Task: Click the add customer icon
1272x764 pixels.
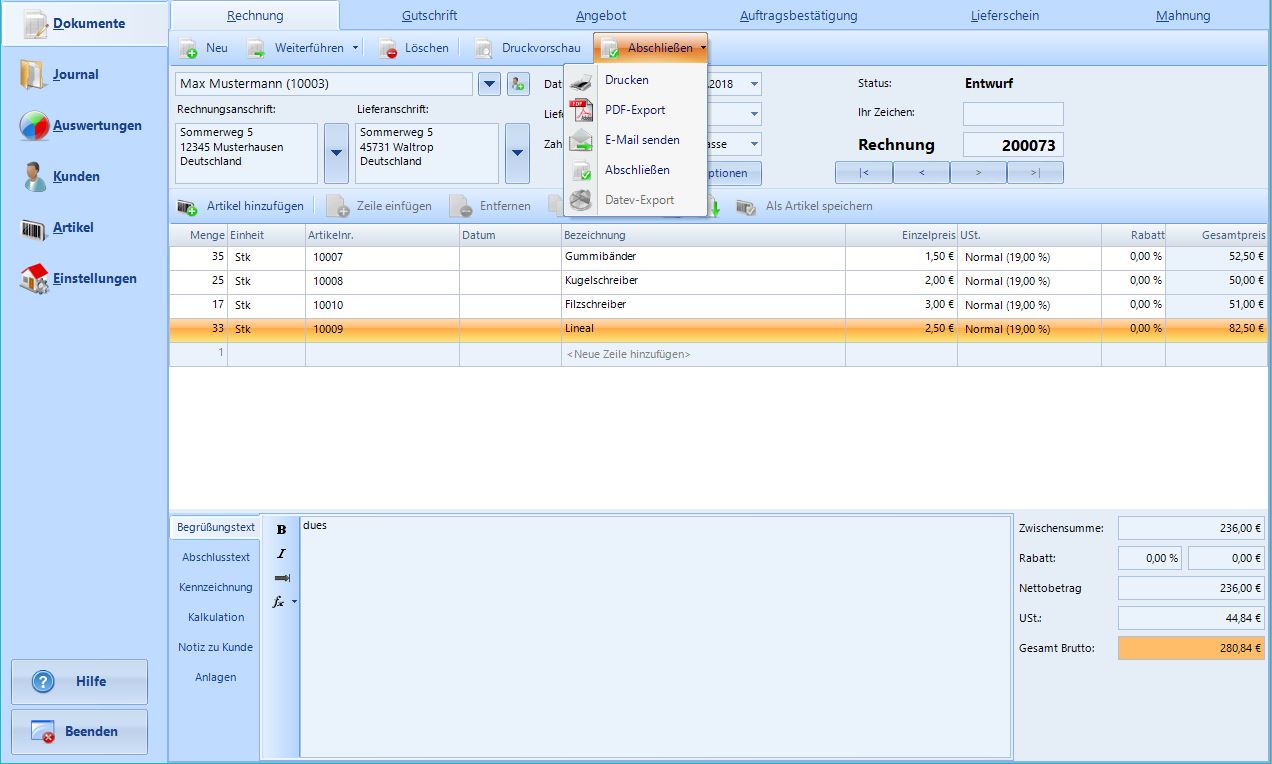Action: [x=517, y=84]
